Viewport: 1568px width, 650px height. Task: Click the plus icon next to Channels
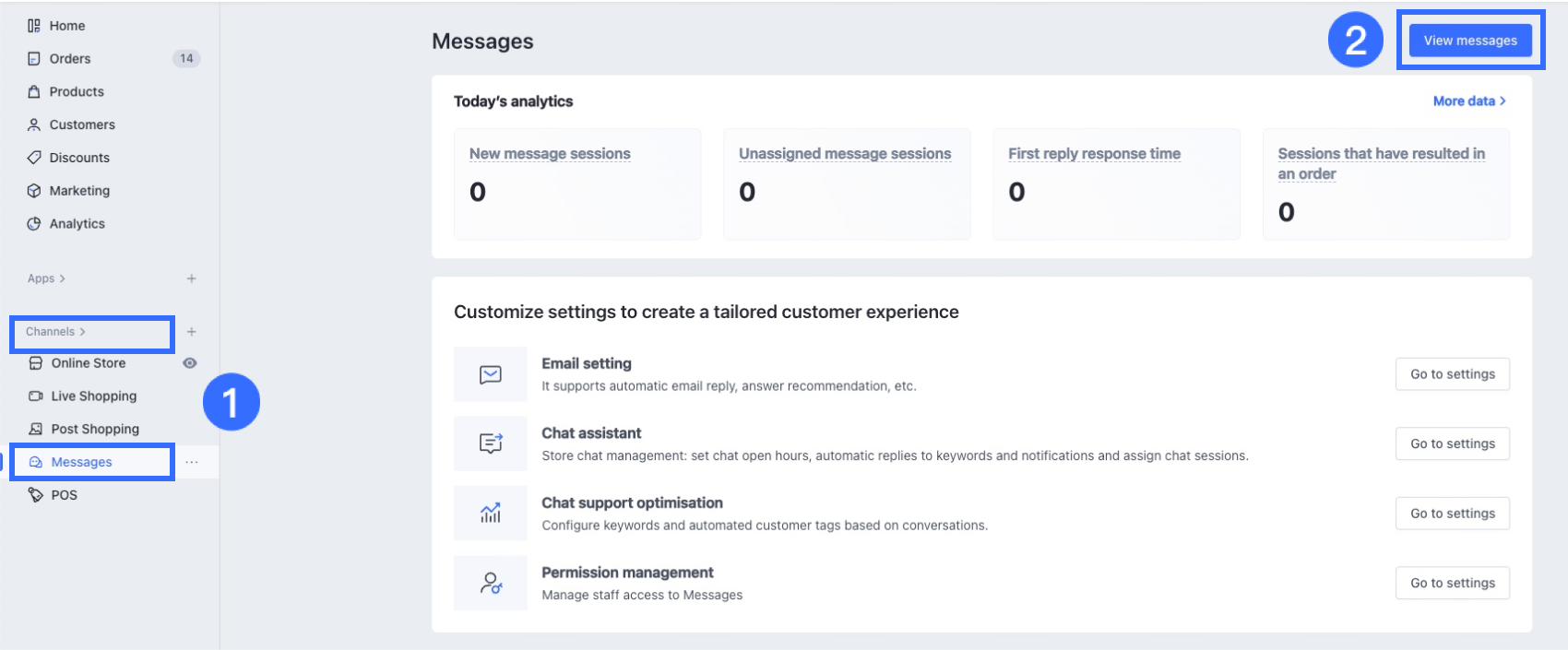pyautogui.click(x=191, y=332)
